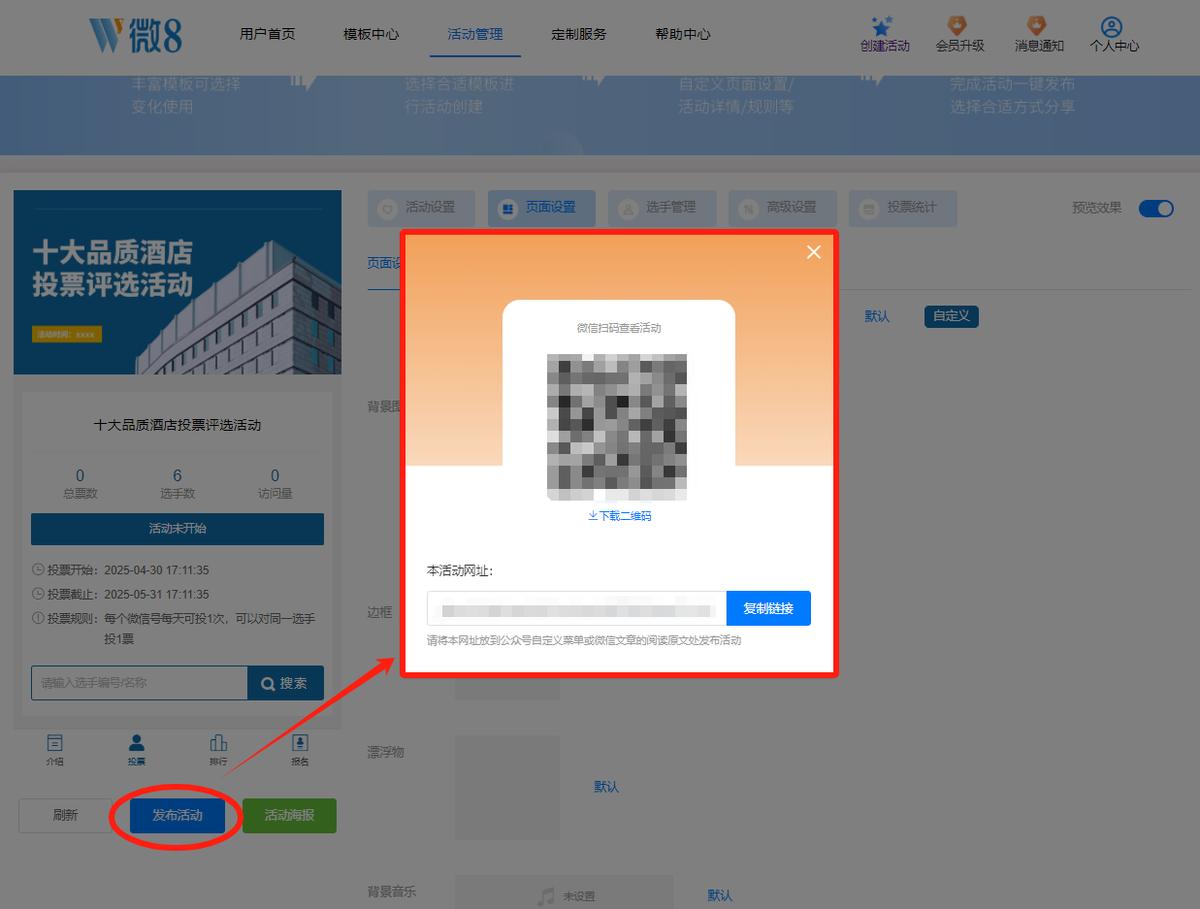The image size is (1200, 909).
Task: Close the QR code popup
Action: 813,252
